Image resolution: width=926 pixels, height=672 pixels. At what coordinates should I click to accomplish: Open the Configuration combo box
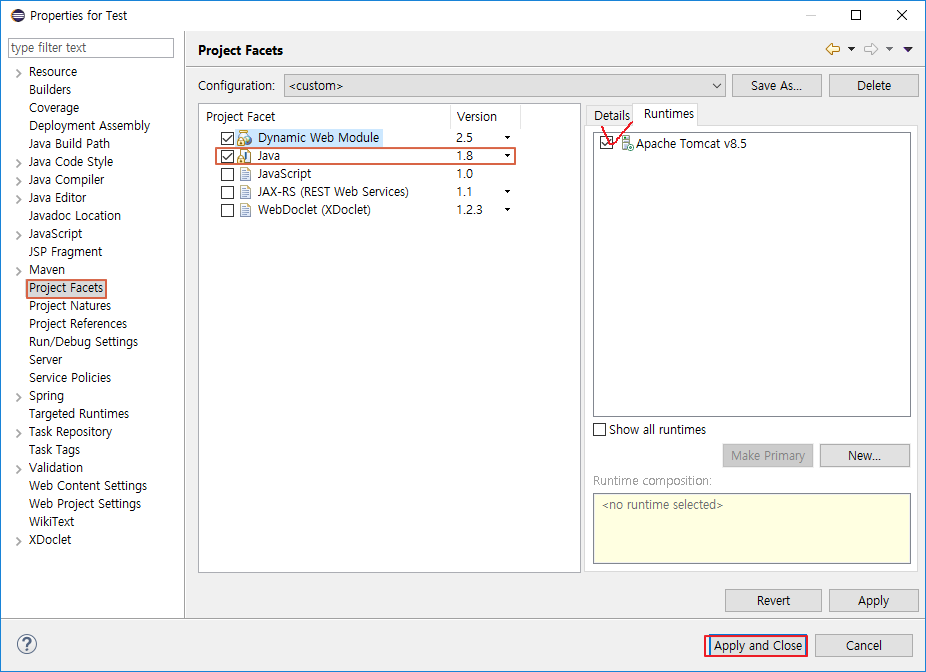pos(505,86)
